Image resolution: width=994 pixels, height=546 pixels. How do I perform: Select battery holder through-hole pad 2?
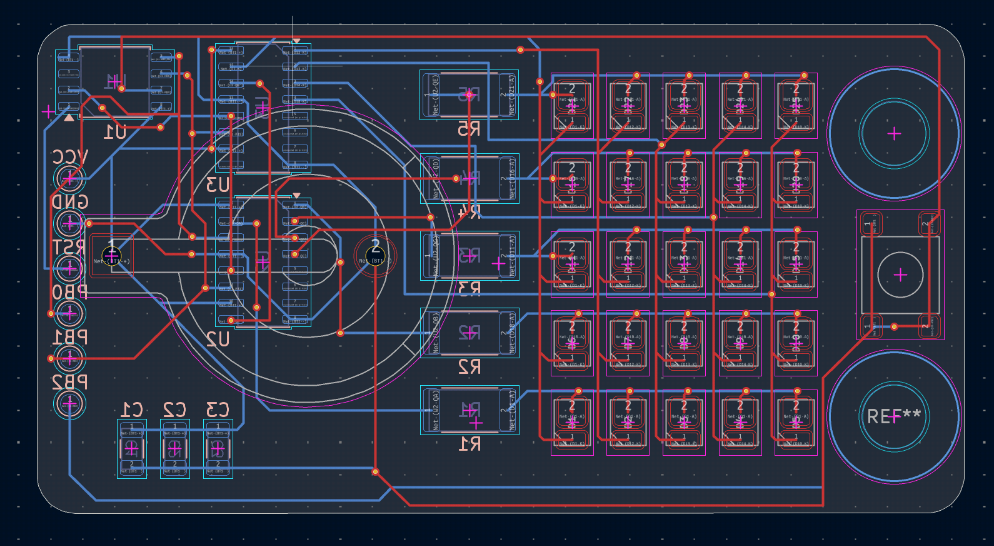click(x=375, y=256)
